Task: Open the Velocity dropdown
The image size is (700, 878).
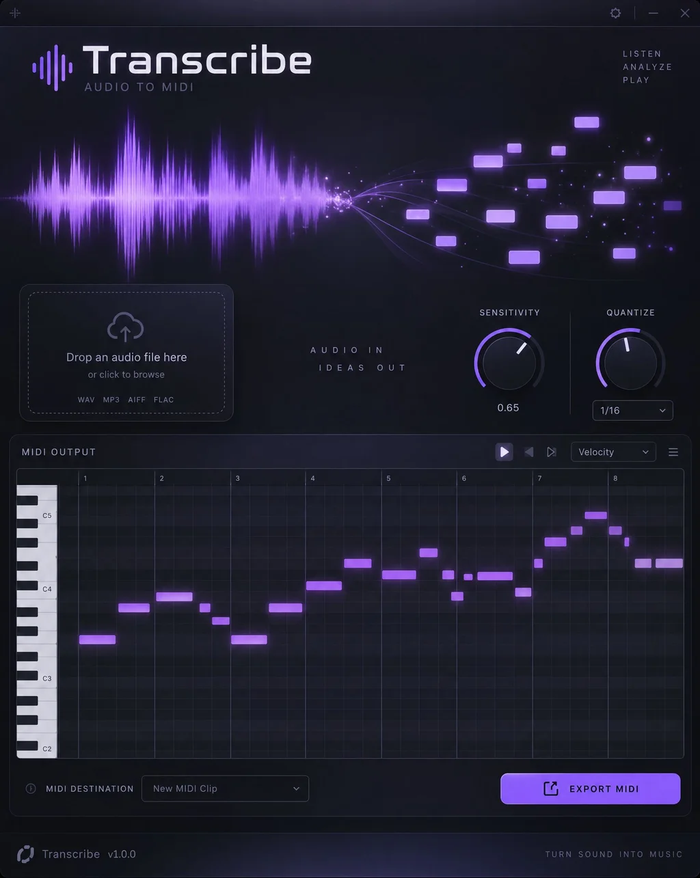Action: (613, 452)
